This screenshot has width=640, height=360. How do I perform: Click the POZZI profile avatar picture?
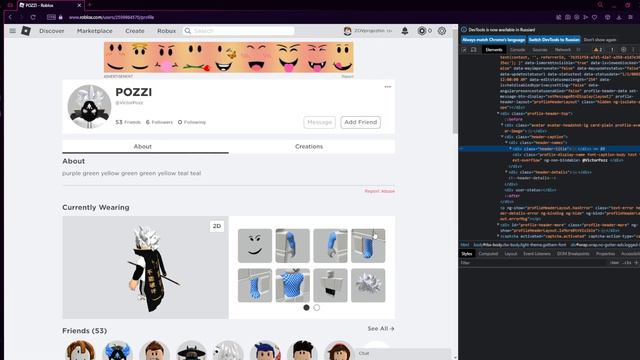click(x=89, y=107)
